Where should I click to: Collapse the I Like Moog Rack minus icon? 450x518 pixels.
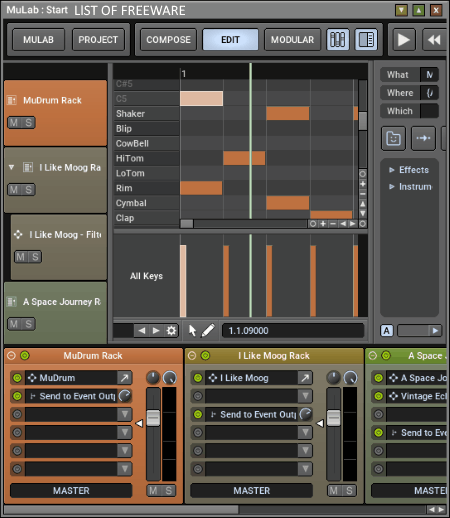192,356
